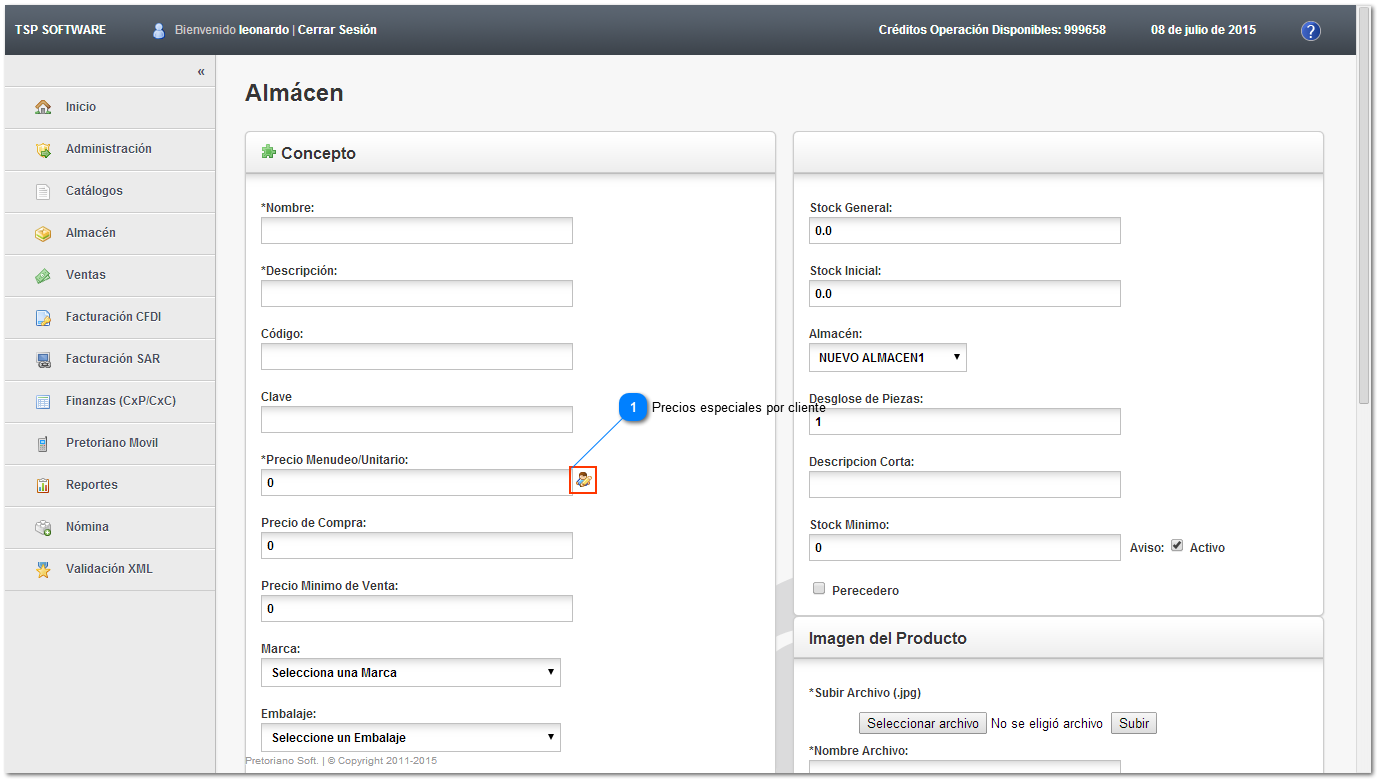Click the Clave input field
1380x782 pixels.
pyautogui.click(x=417, y=420)
